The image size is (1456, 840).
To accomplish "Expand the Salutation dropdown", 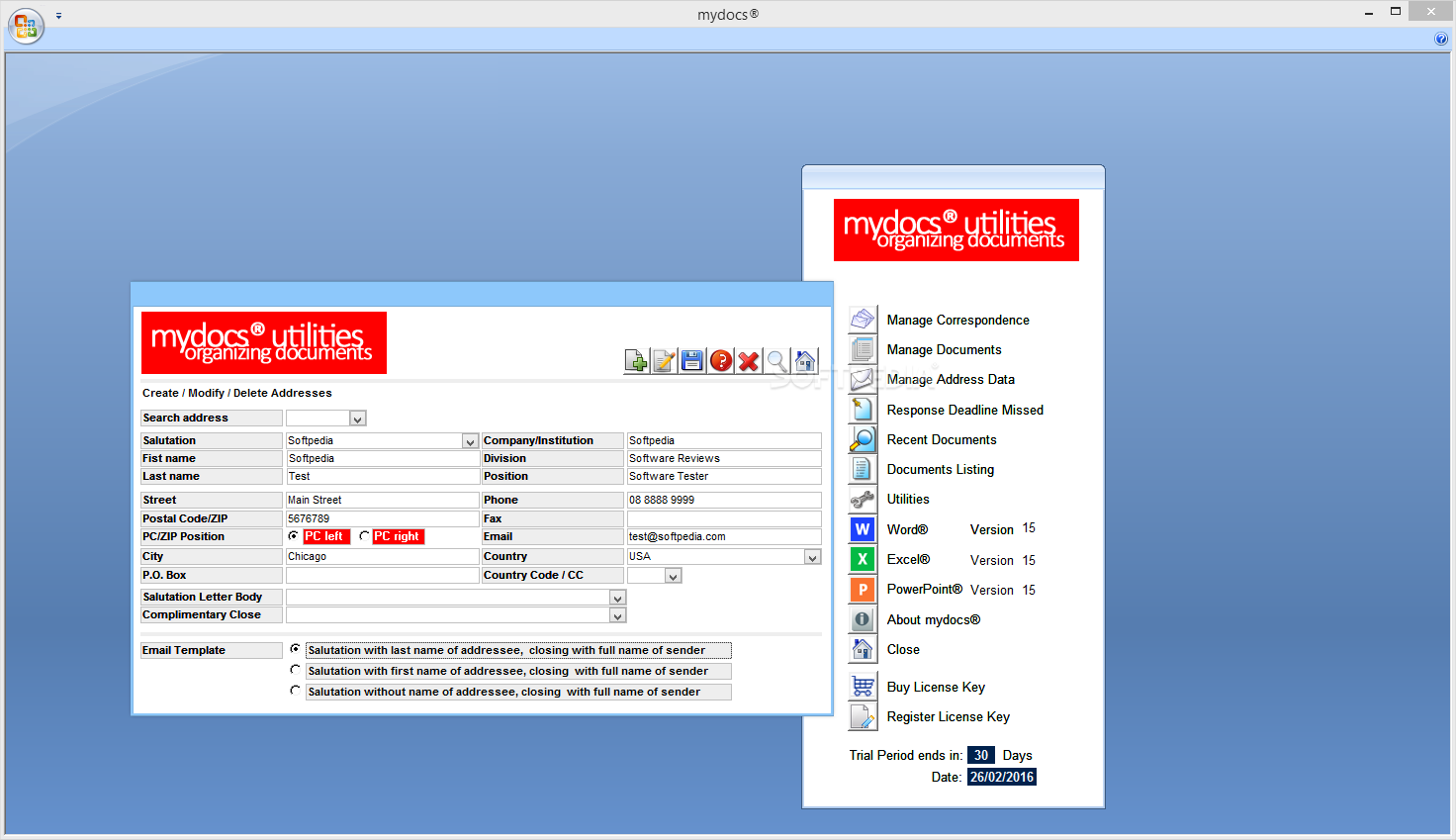I will [471, 441].
